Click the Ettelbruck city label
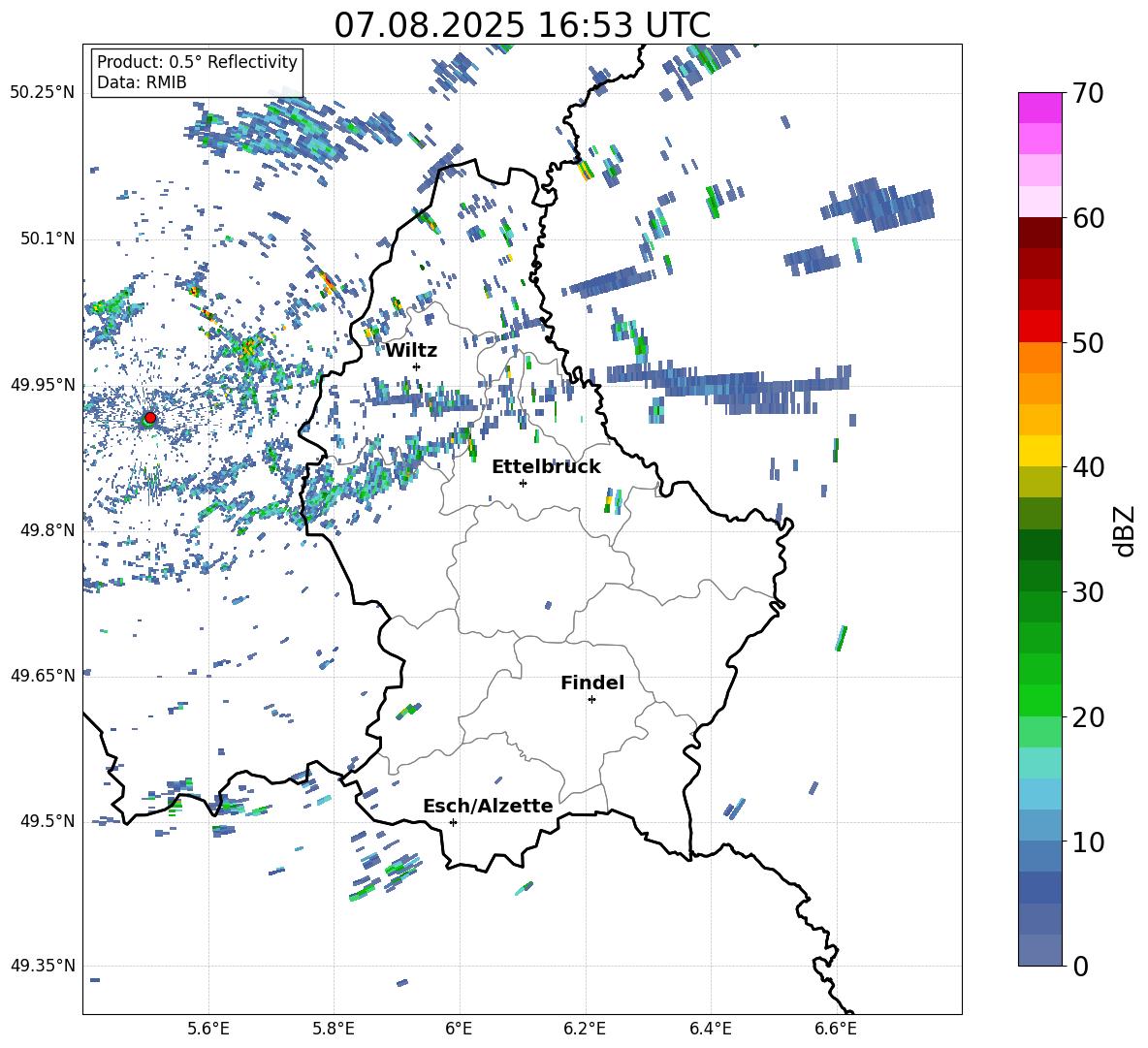Screen dimensions: 1148x1048 click(x=546, y=467)
